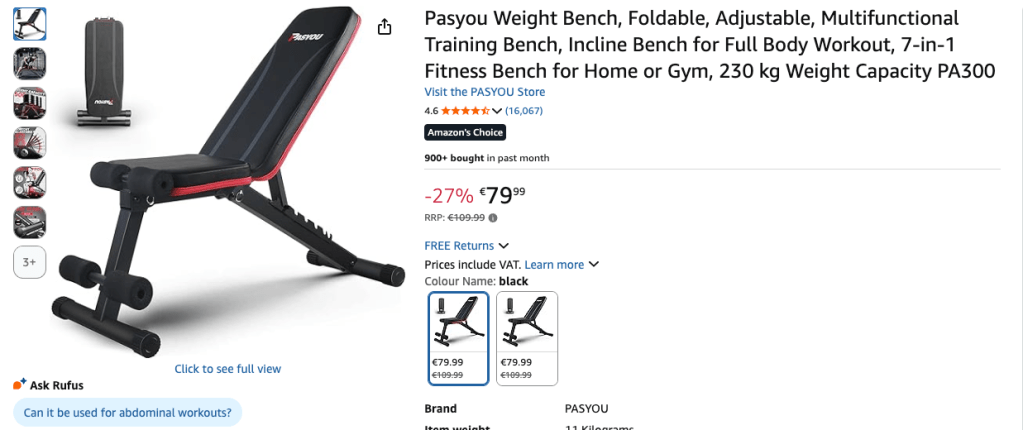Select the sixth product thumbnail image
The width and height of the screenshot is (1023, 430).
click(x=30, y=222)
